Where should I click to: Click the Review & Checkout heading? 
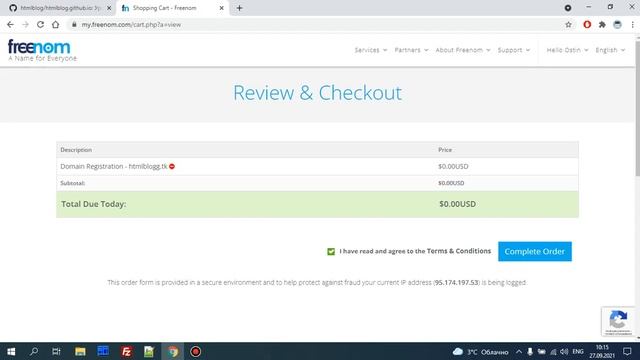(x=317, y=93)
